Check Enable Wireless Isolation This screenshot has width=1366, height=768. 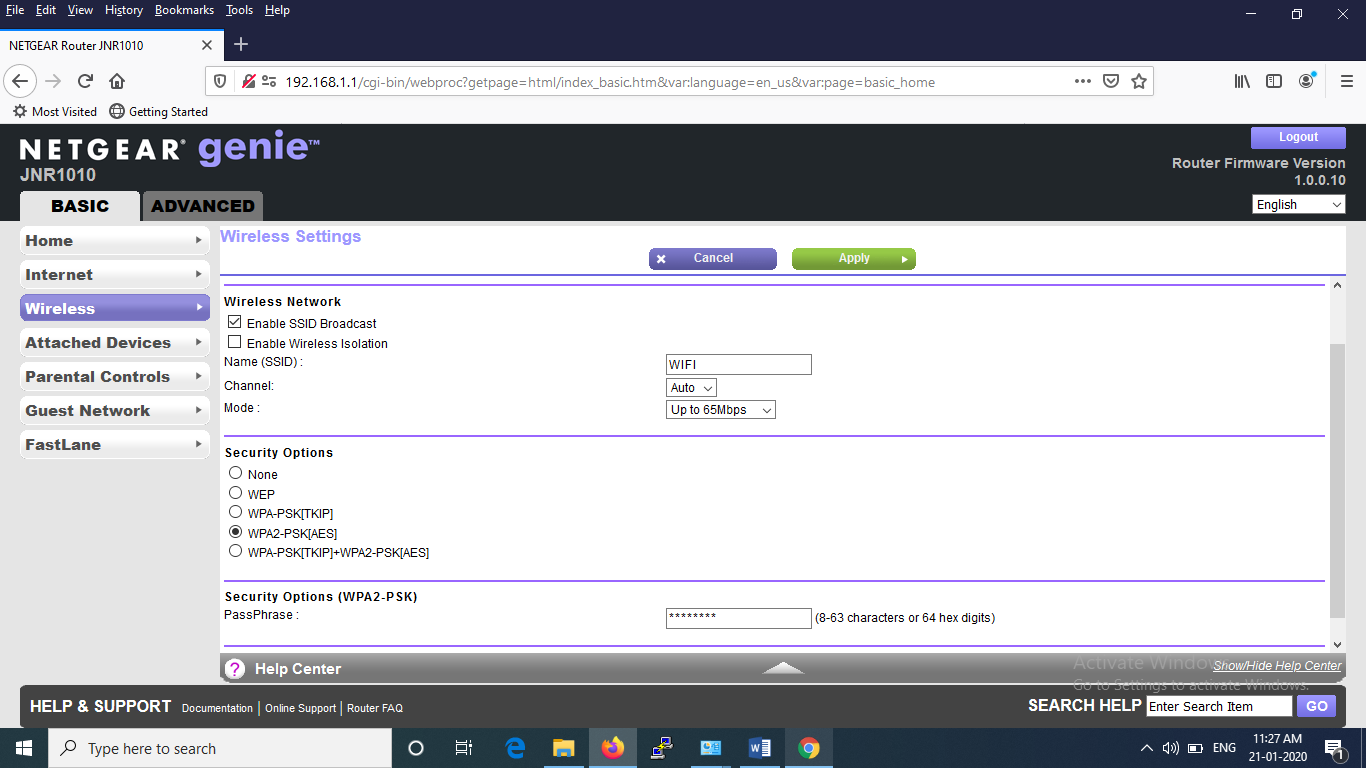[x=235, y=343]
